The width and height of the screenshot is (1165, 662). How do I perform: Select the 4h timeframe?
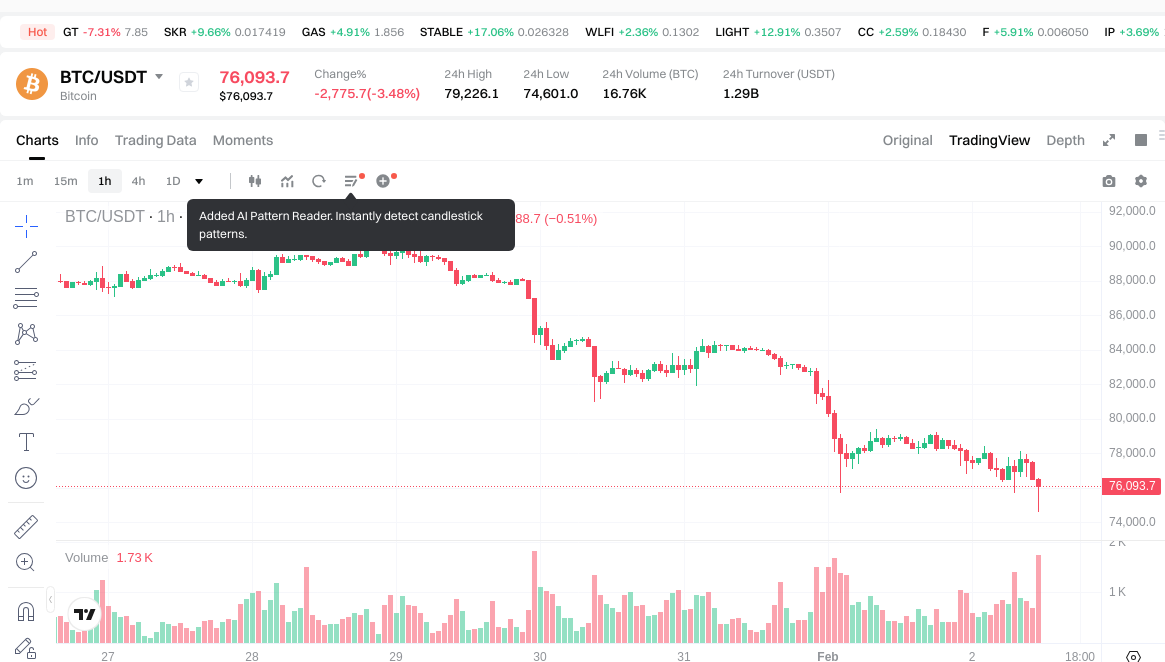(138, 181)
